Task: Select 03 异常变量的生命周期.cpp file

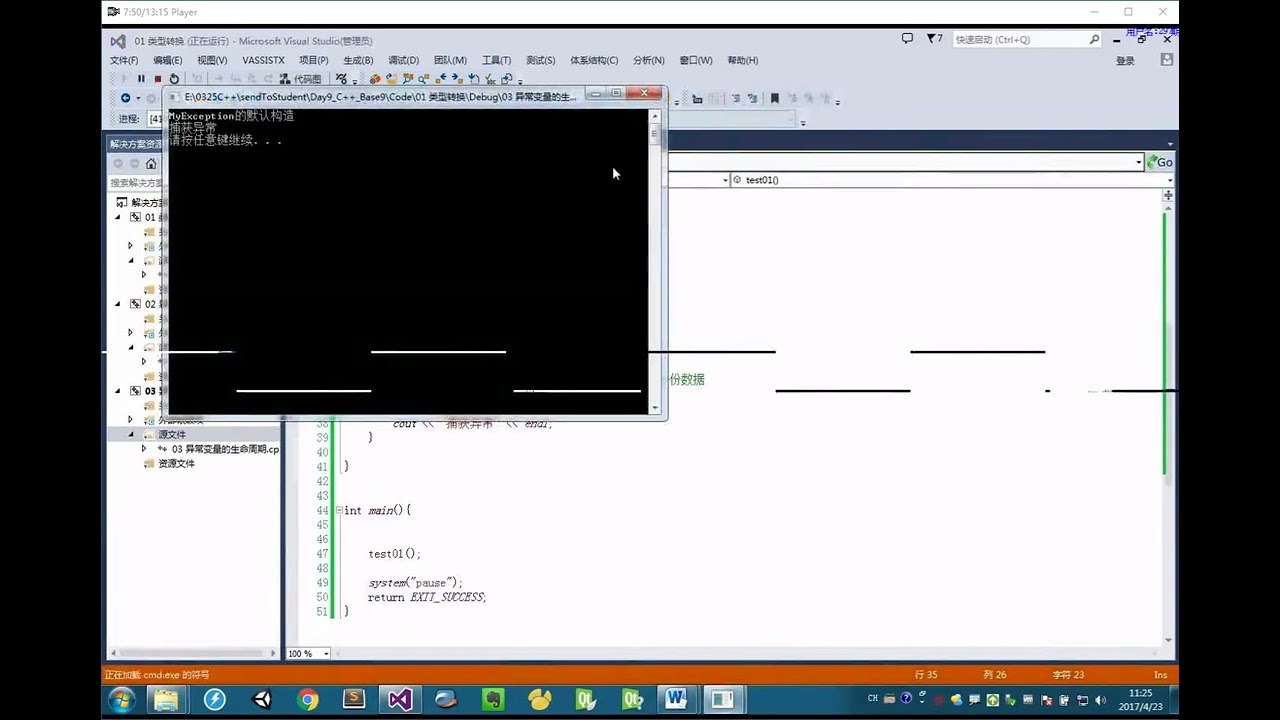Action: click(x=224, y=450)
